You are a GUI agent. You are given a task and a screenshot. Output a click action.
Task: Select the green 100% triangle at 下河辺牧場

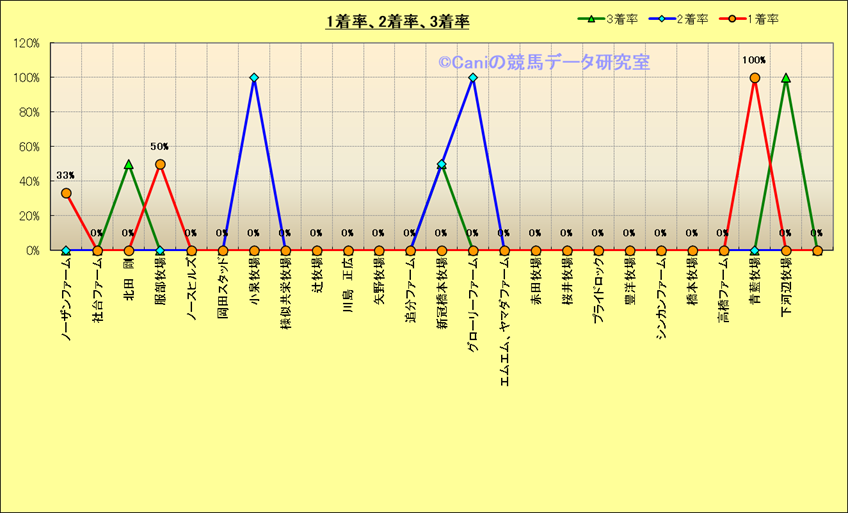point(786,77)
